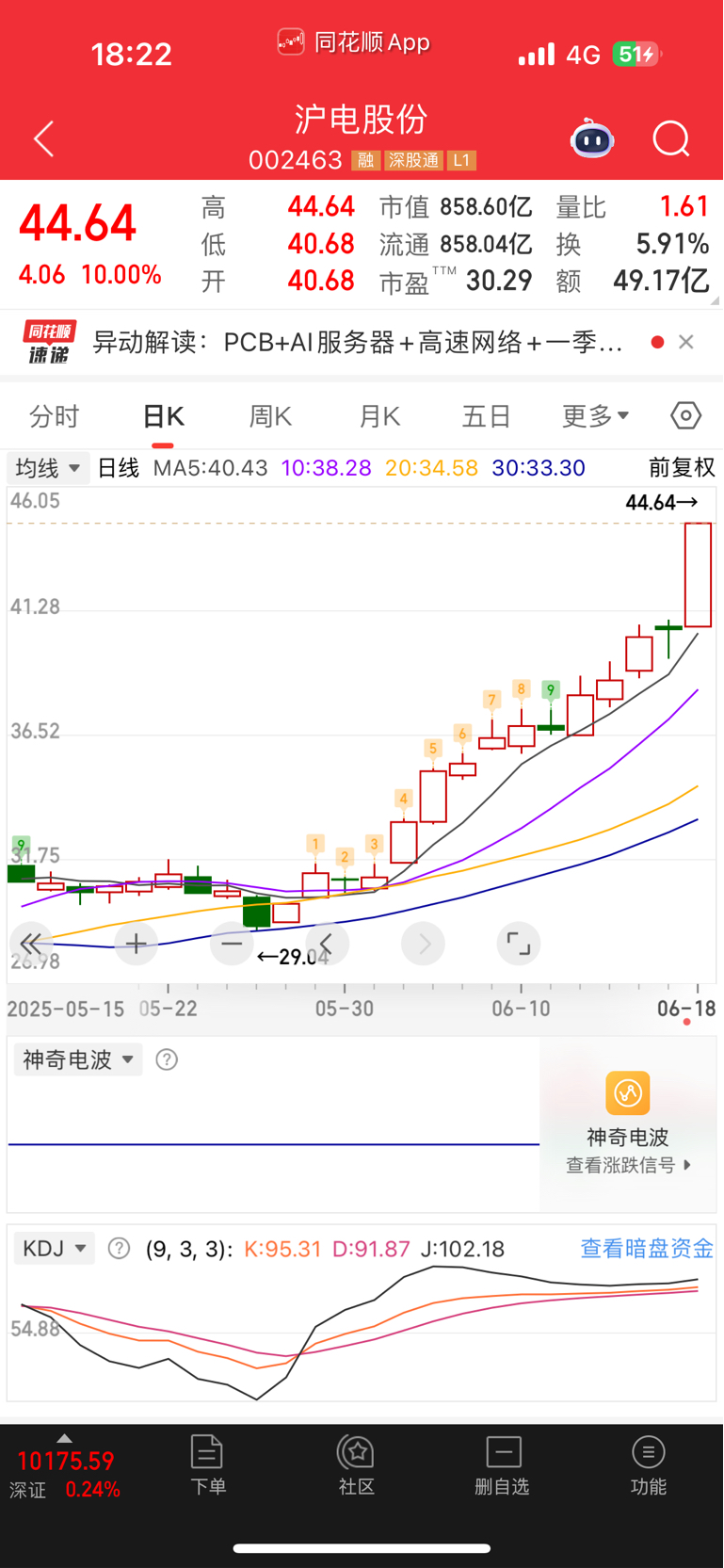Tap 删自选 remove from watchlist
Viewport: 724px width, 1568px height.
tap(503, 1464)
